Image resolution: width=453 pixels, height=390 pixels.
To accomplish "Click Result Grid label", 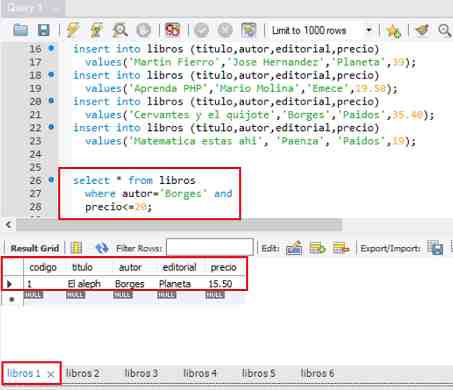I will pyautogui.click(x=35, y=248).
